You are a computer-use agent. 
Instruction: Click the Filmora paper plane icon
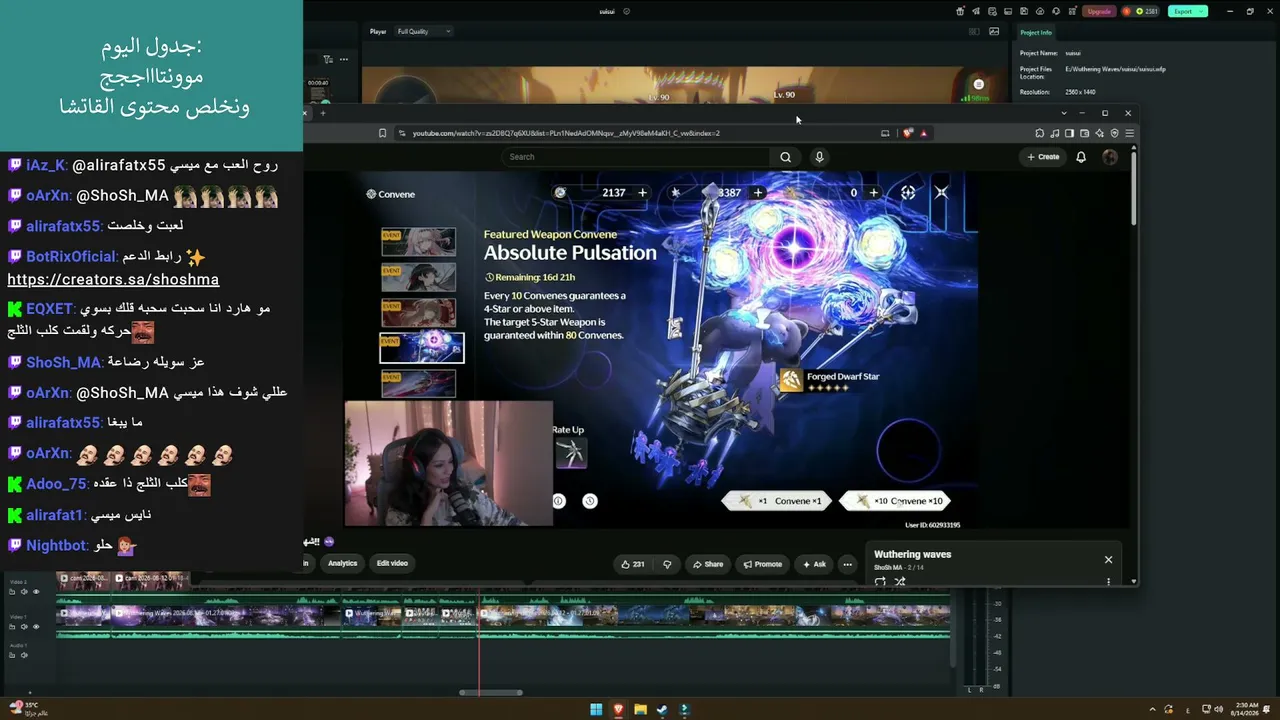coord(975,11)
